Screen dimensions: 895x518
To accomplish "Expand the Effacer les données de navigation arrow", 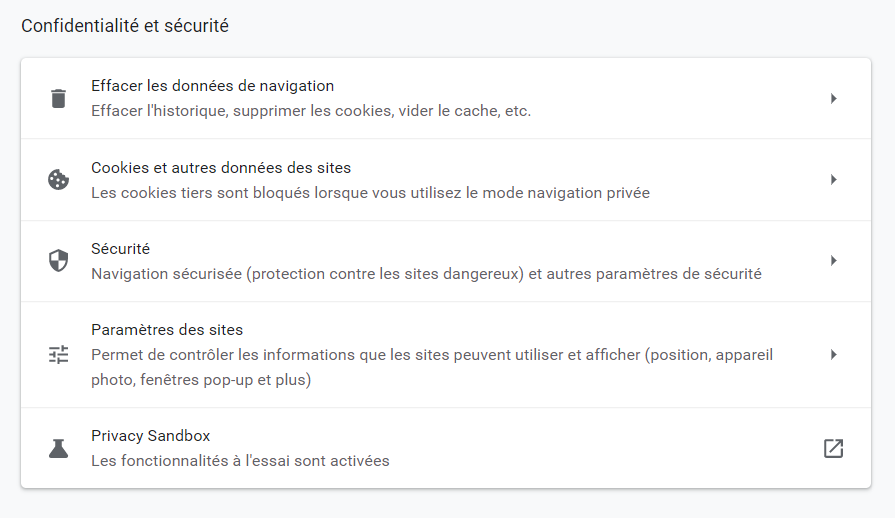I will [833, 98].
